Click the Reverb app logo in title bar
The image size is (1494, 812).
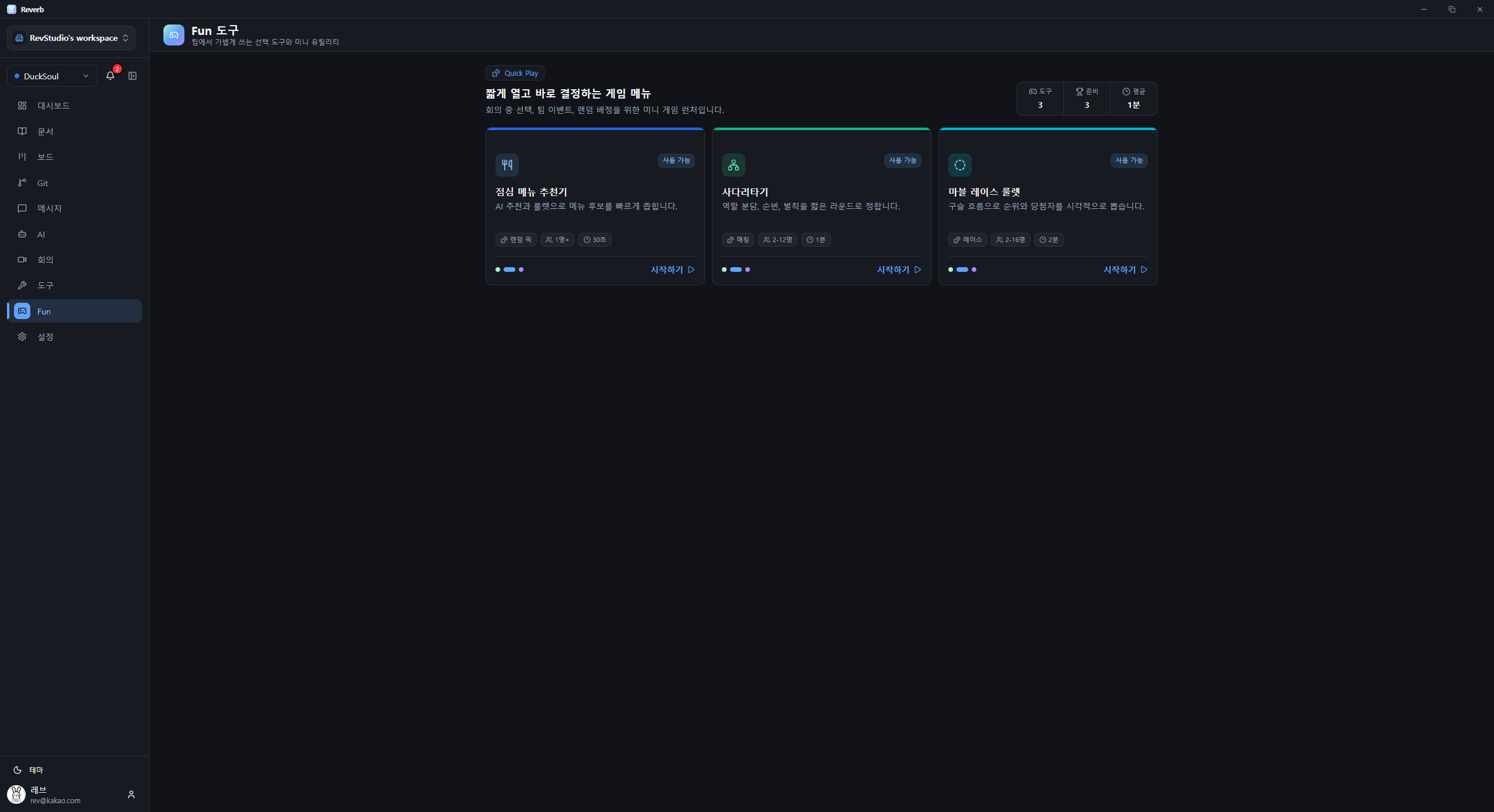click(12, 9)
